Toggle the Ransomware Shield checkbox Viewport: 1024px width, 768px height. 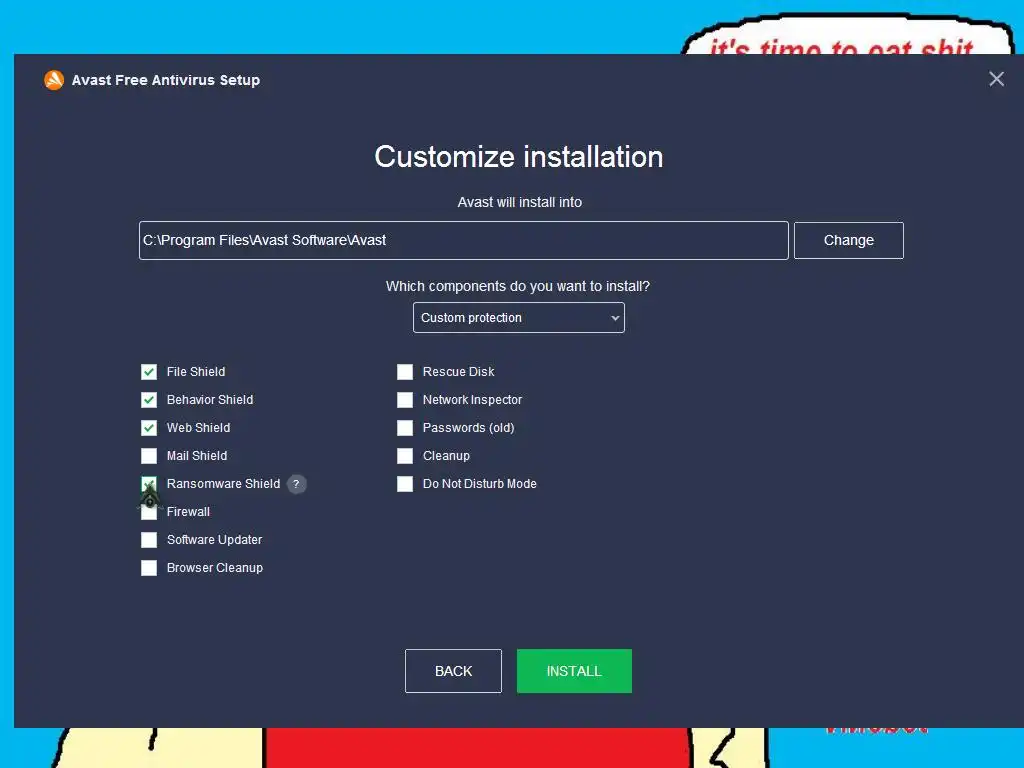click(x=149, y=484)
